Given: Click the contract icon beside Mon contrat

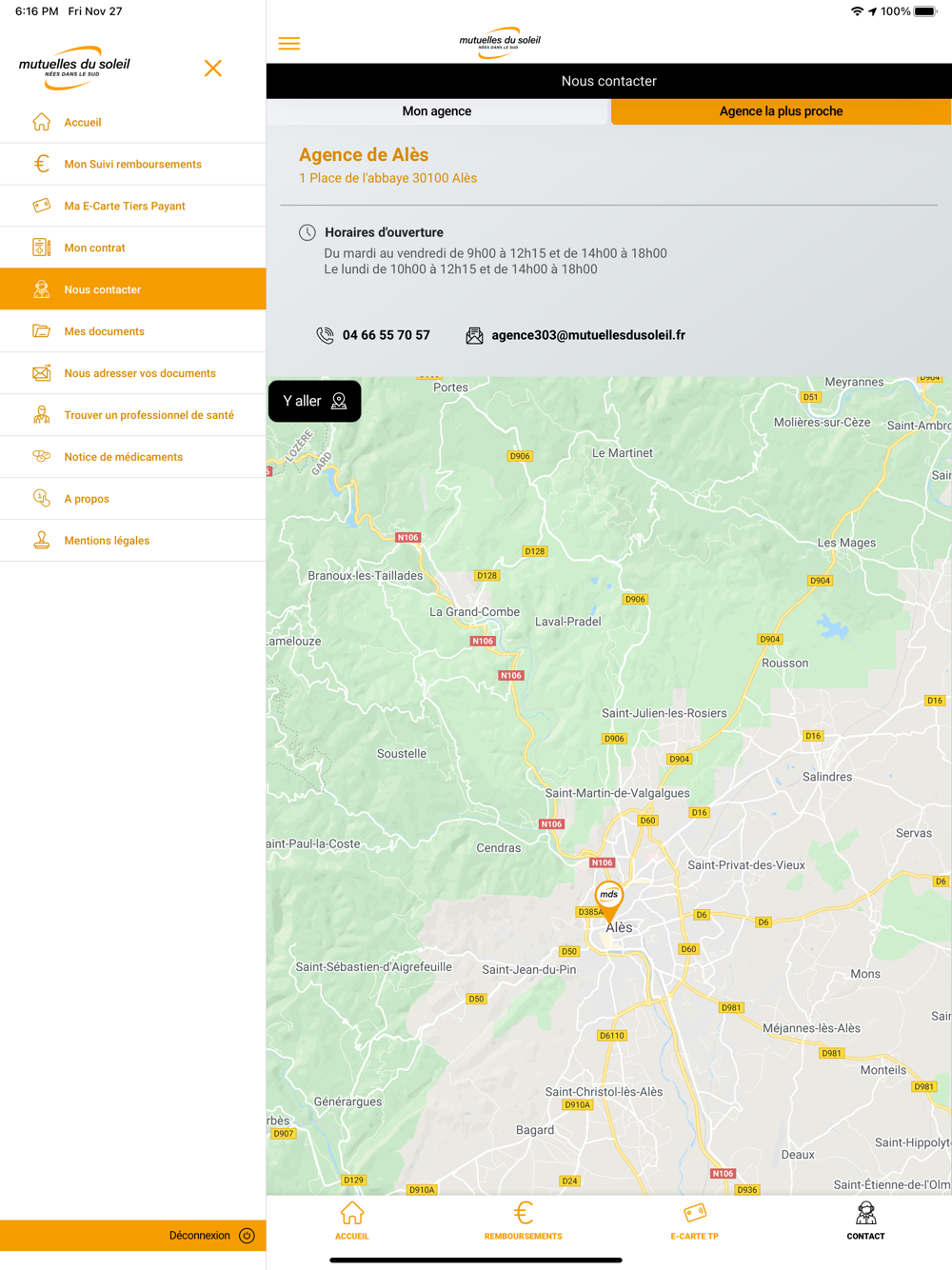Looking at the screenshot, I should pos(41,248).
